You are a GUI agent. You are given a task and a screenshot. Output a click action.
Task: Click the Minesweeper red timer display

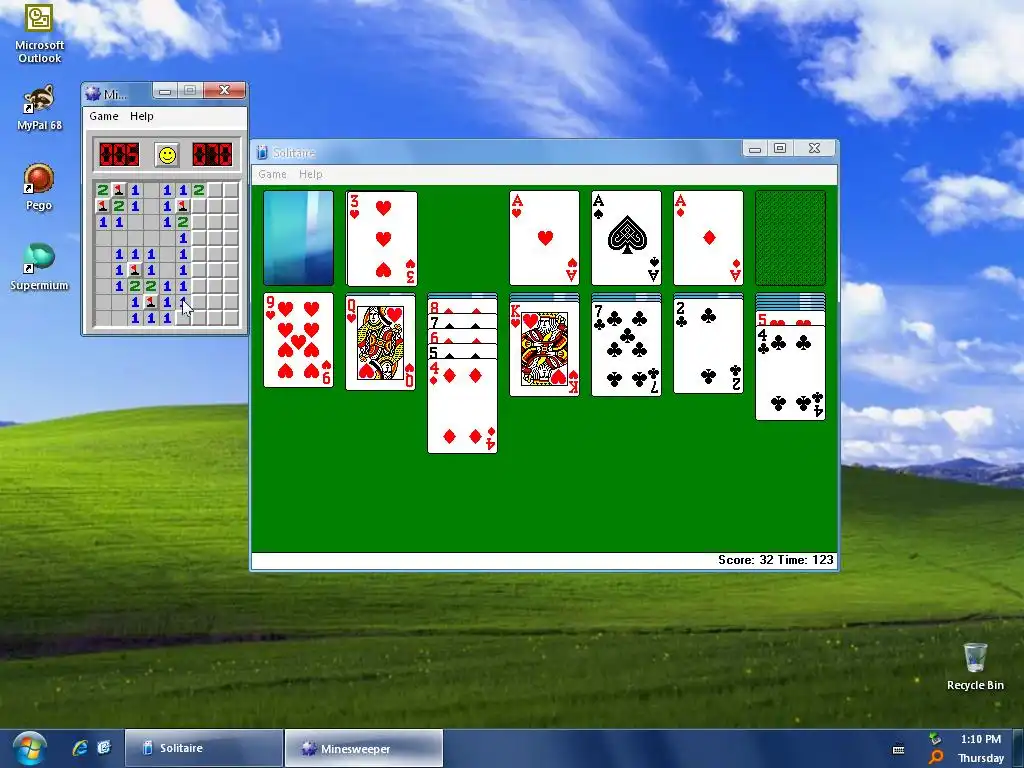[212, 155]
